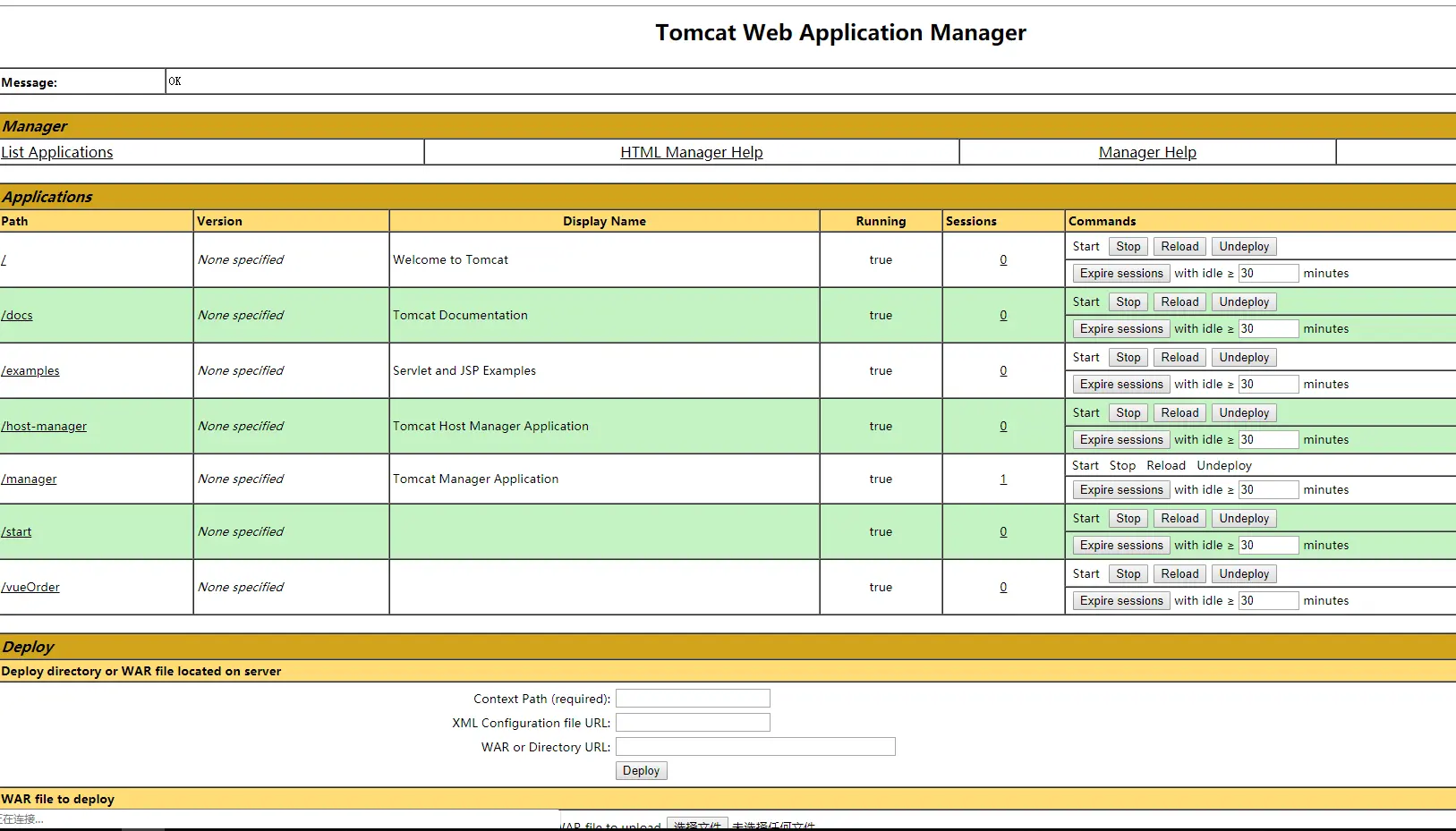Reload the /start application
This screenshot has height=831, width=1456.
click(x=1179, y=519)
